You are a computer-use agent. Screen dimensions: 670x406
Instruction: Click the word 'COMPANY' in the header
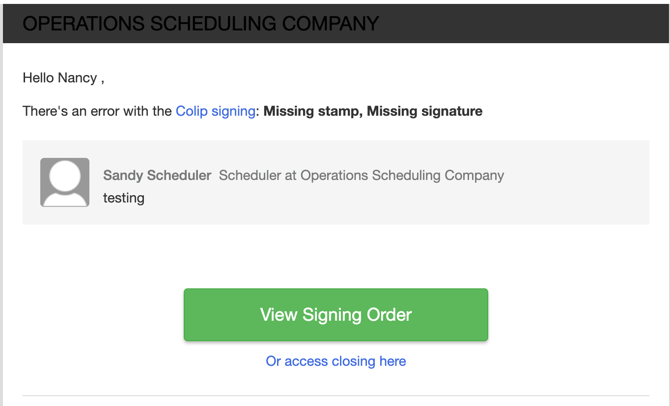tap(331, 23)
